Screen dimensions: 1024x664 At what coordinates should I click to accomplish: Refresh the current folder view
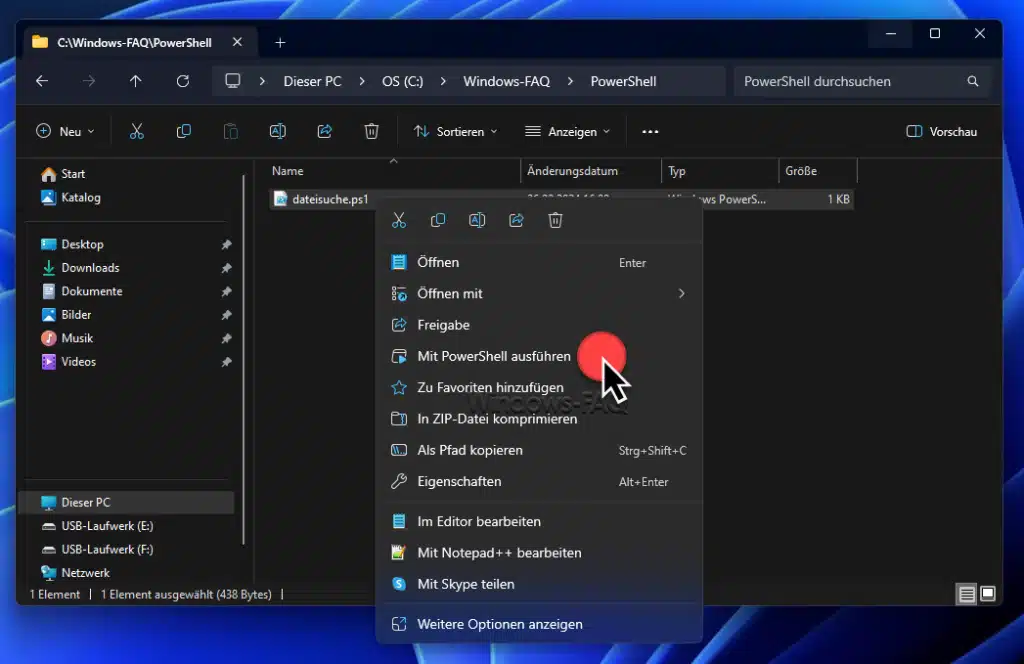183,81
